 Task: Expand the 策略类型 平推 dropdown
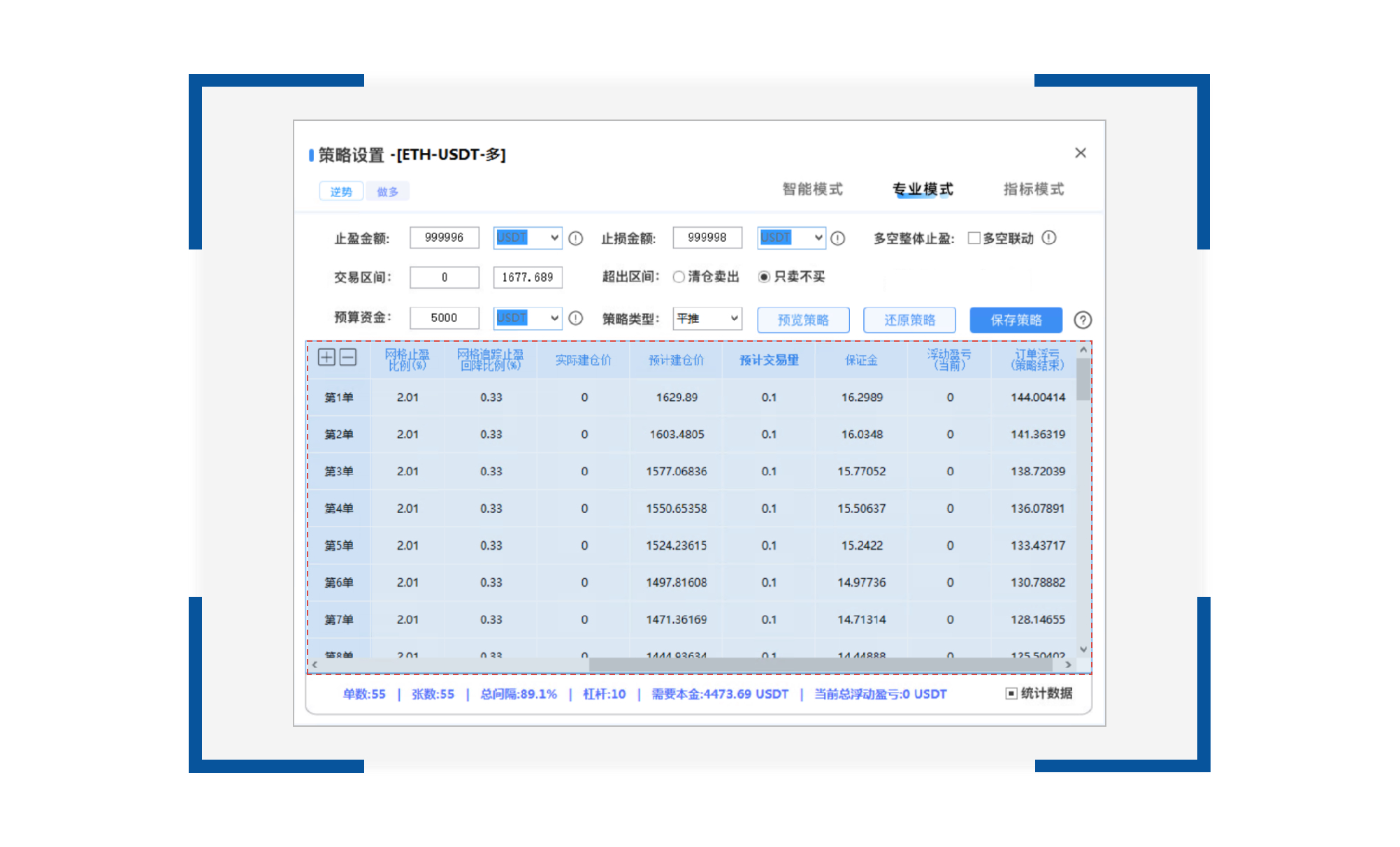(x=707, y=319)
